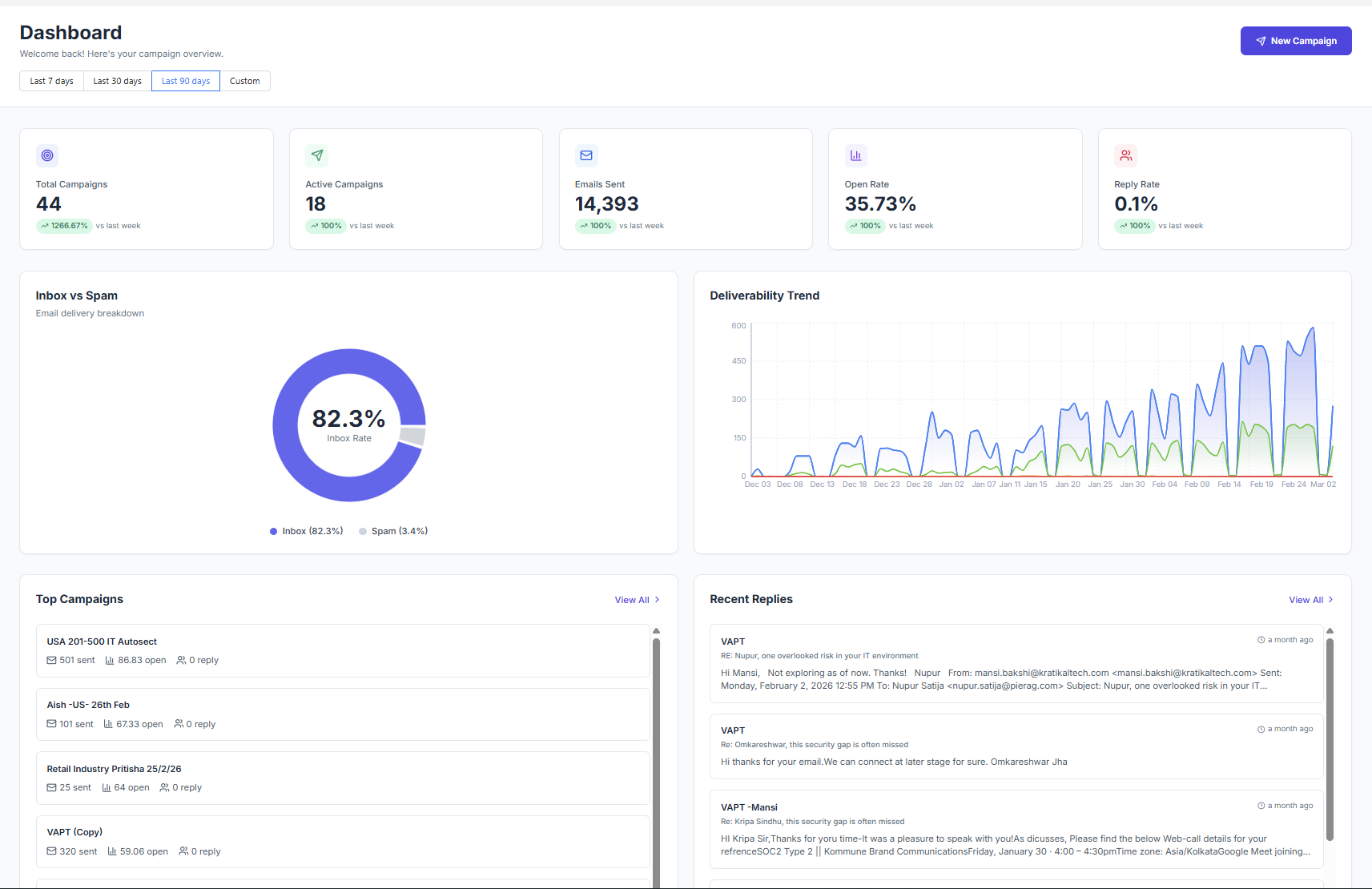
Task: Click the open-rate chart icon beside 67.33 open
Action: pos(107,724)
